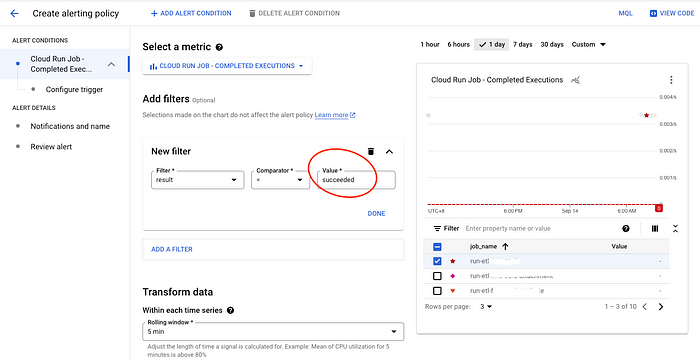Viewport: 700px width, 361px height.
Task: Open the Filter dropdown showing result
Action: [x=197, y=180]
